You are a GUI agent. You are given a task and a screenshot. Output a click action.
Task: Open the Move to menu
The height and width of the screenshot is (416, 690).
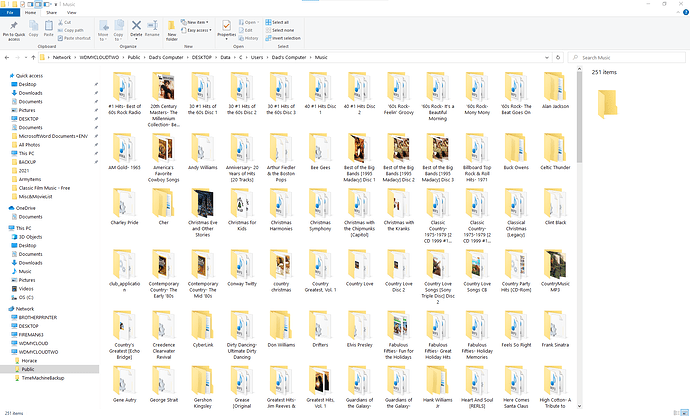pyautogui.click(x=103, y=30)
